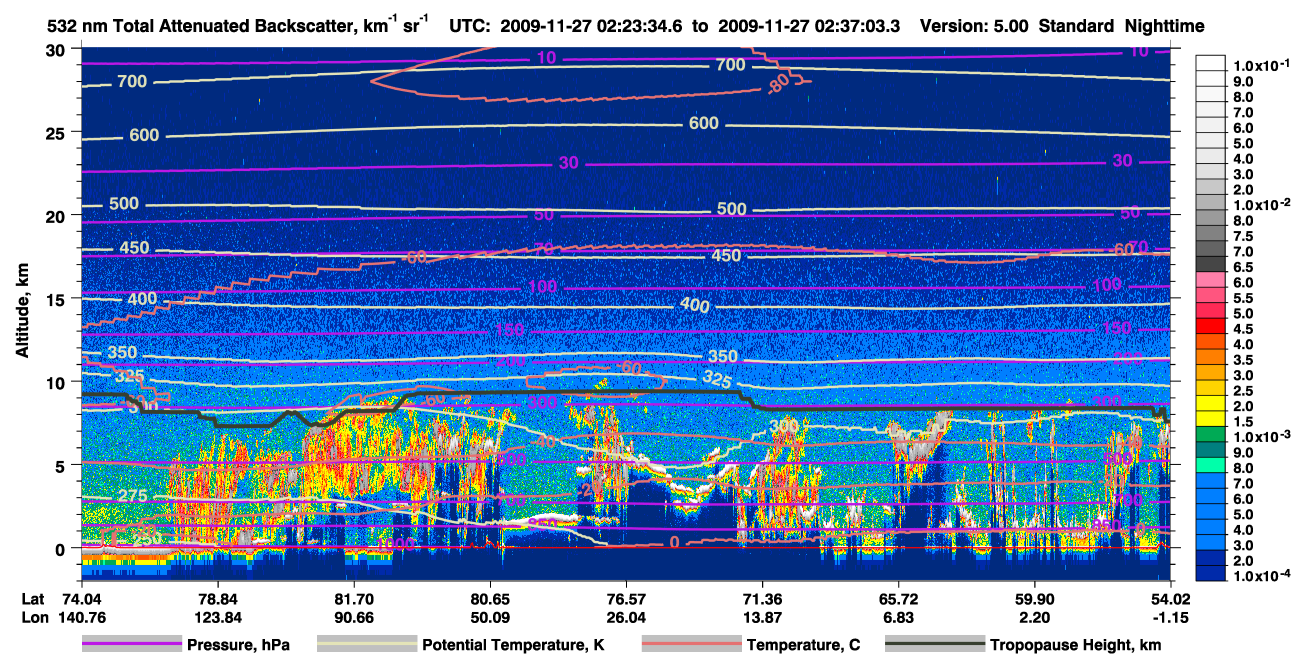Click the altitude axis tick label 20
Image resolution: width=1300 pixels, height=667 pixels.
click(x=57, y=216)
